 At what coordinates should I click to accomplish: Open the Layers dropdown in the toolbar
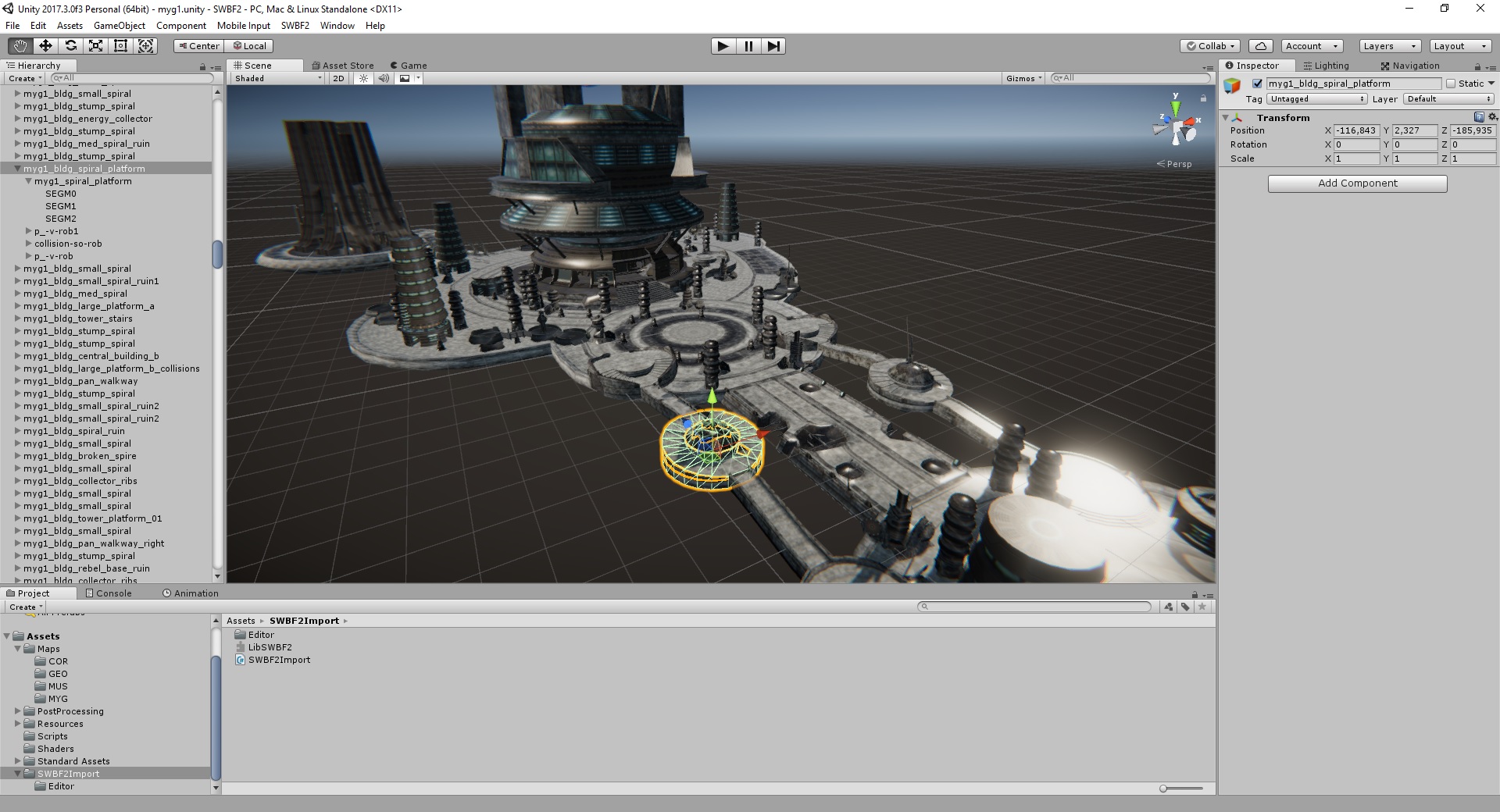[x=1388, y=46]
